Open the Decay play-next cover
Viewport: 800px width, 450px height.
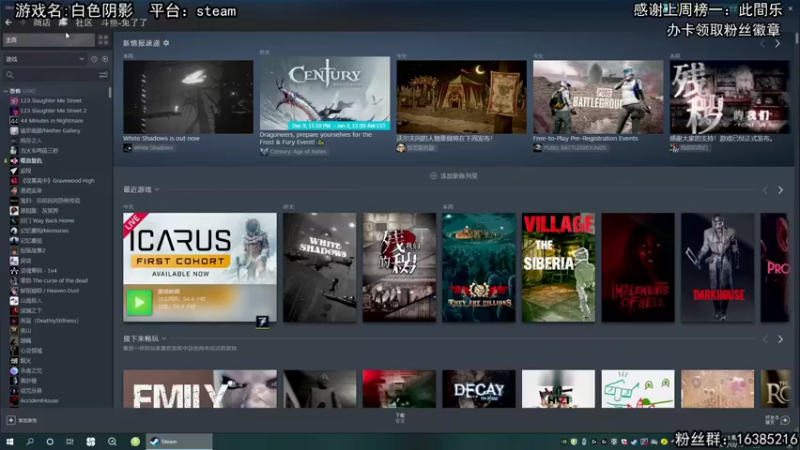[x=479, y=389]
